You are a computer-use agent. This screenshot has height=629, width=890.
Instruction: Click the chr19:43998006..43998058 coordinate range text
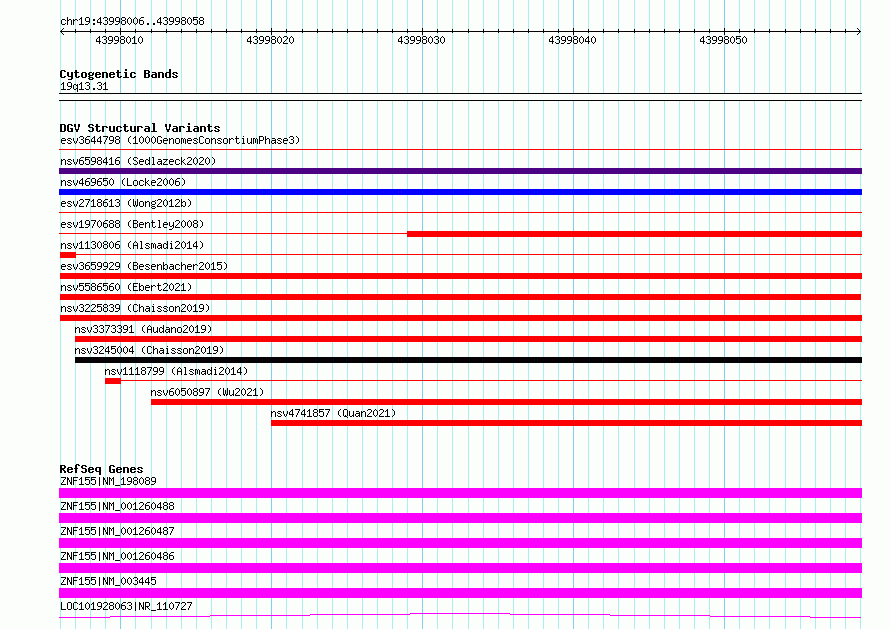pos(132,21)
